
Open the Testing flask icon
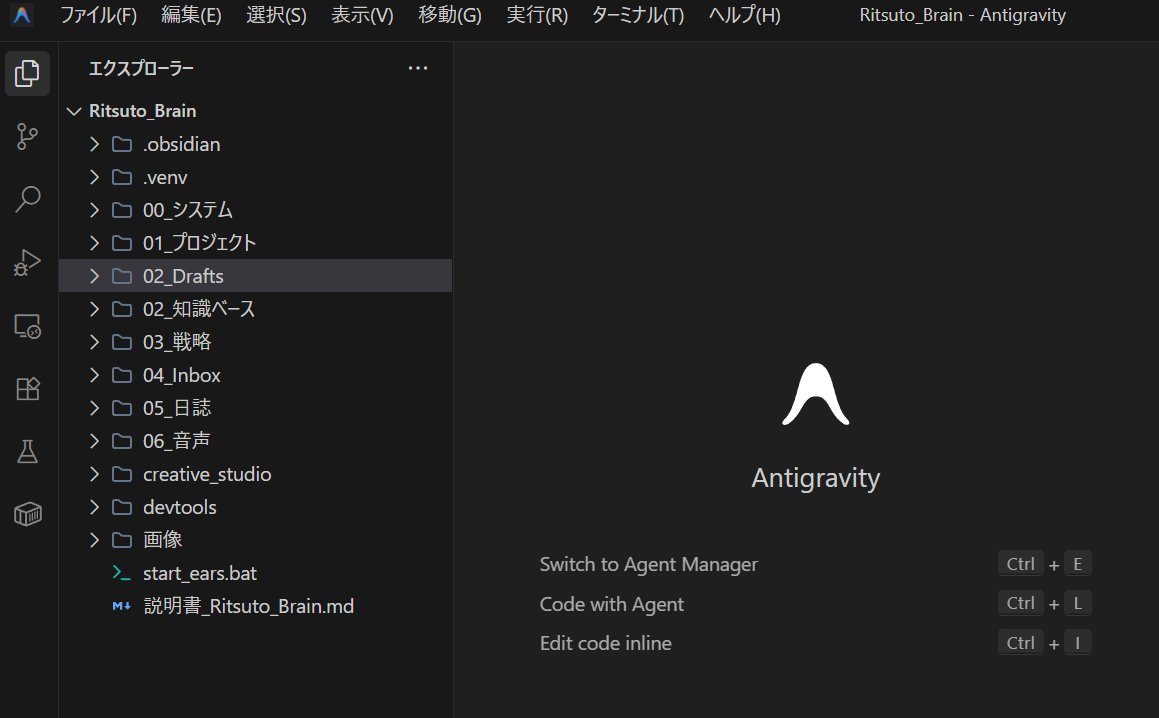coord(27,451)
